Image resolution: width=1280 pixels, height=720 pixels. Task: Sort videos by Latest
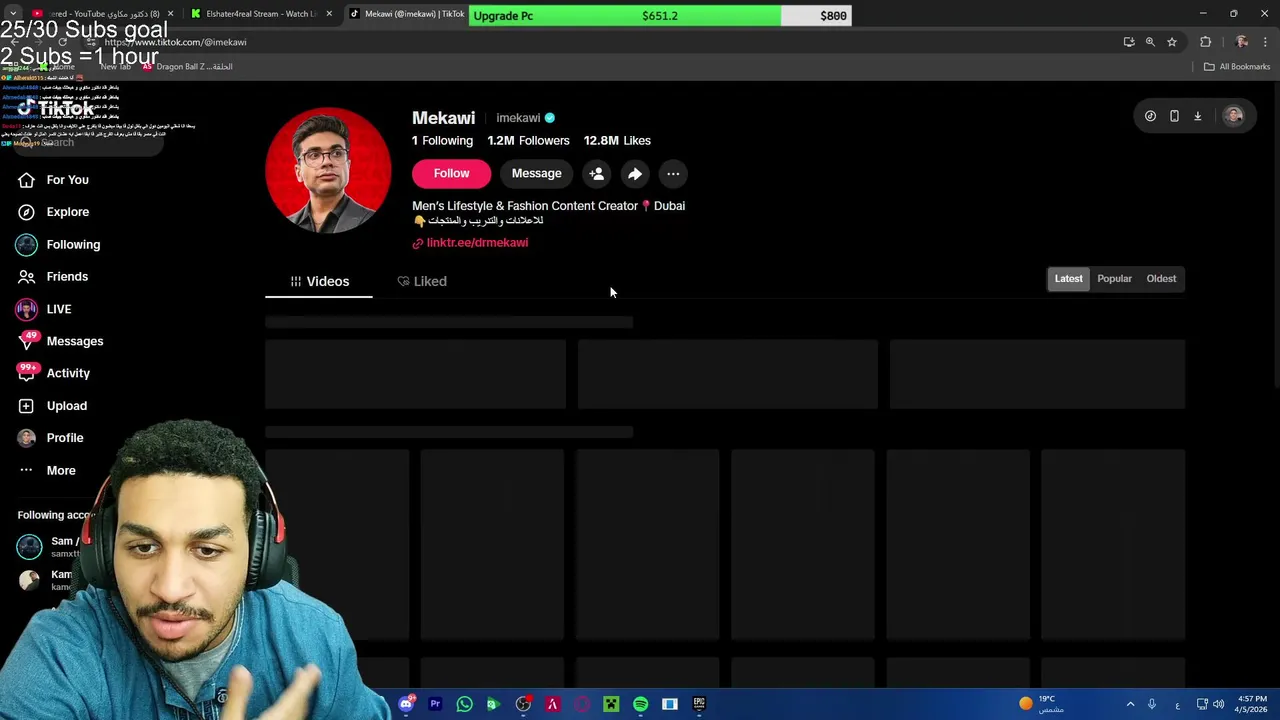pyautogui.click(x=1068, y=279)
